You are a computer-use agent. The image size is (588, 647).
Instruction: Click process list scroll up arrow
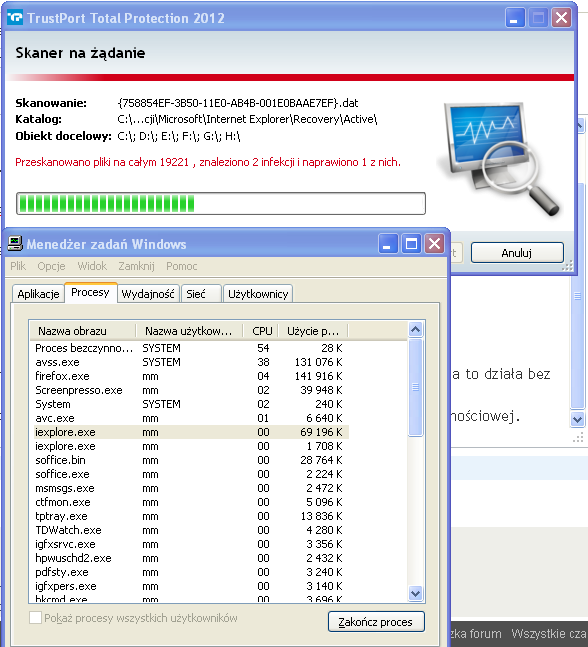pyautogui.click(x=416, y=330)
